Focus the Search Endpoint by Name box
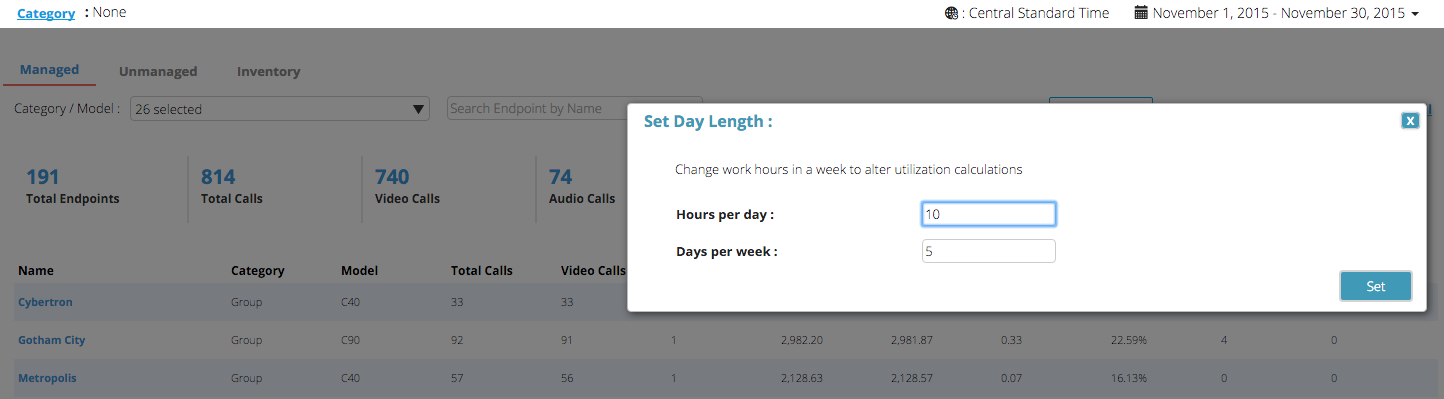Viewport: 1444px width, 399px height. tap(574, 108)
